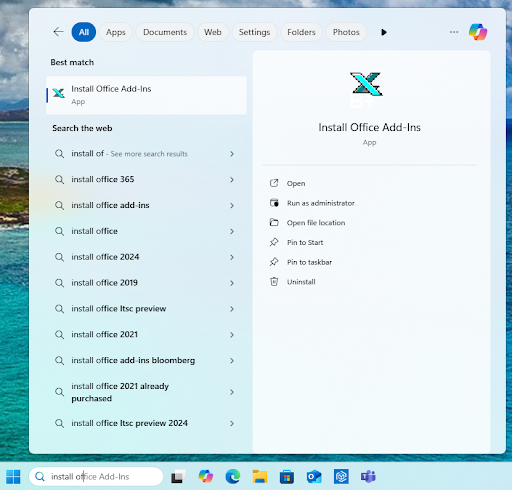Expand chevron for install office 365
Image resolution: width=512 pixels, height=490 pixels.
click(232, 180)
